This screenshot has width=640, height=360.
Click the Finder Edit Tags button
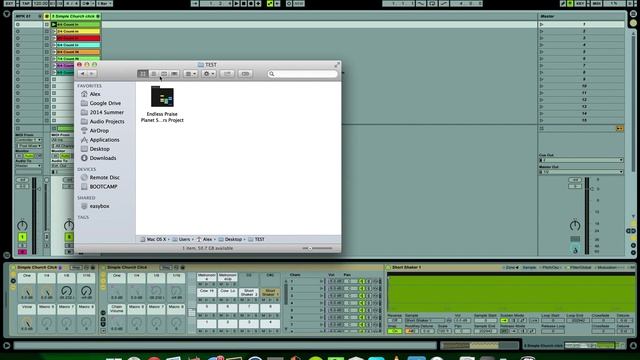click(245, 74)
